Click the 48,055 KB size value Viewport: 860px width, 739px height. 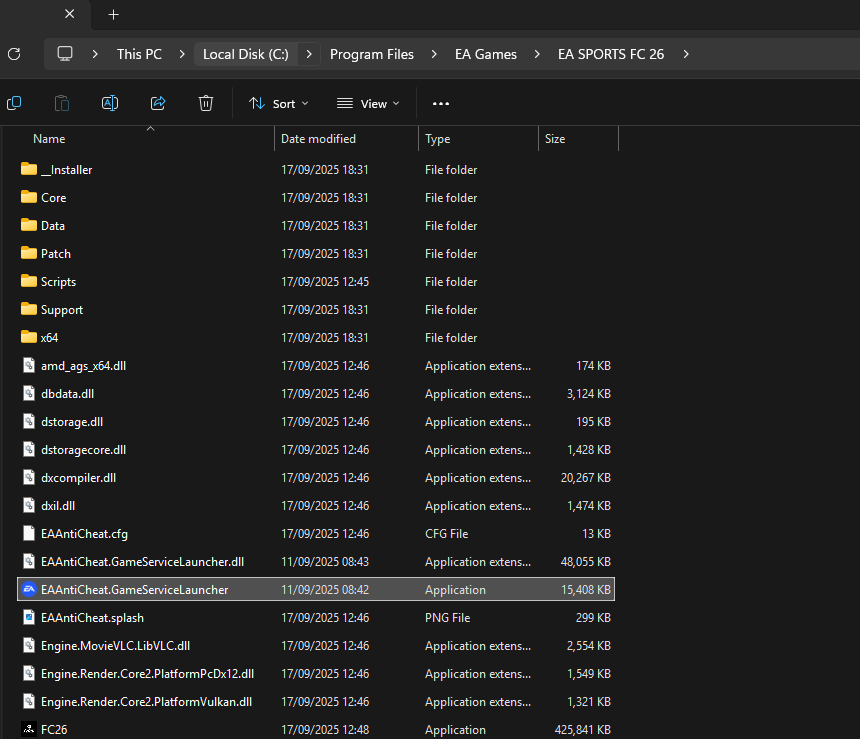click(586, 562)
